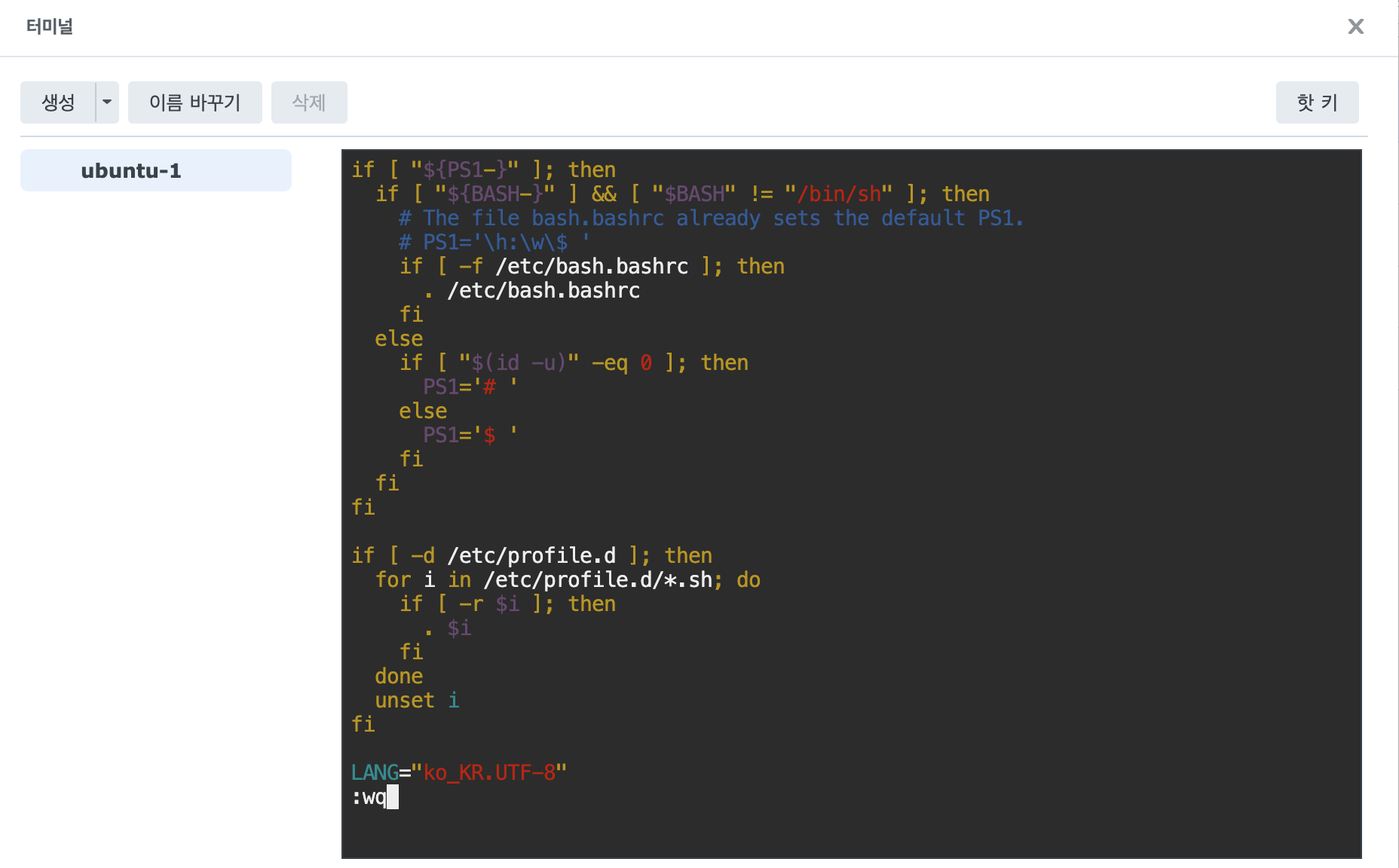Close the 터미널 window with X
This screenshot has width=1399, height=868.
pos(1355,26)
